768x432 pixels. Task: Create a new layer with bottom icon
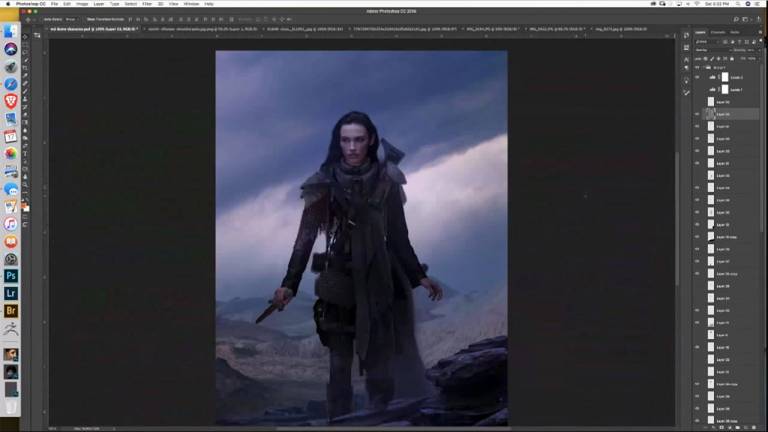point(746,428)
